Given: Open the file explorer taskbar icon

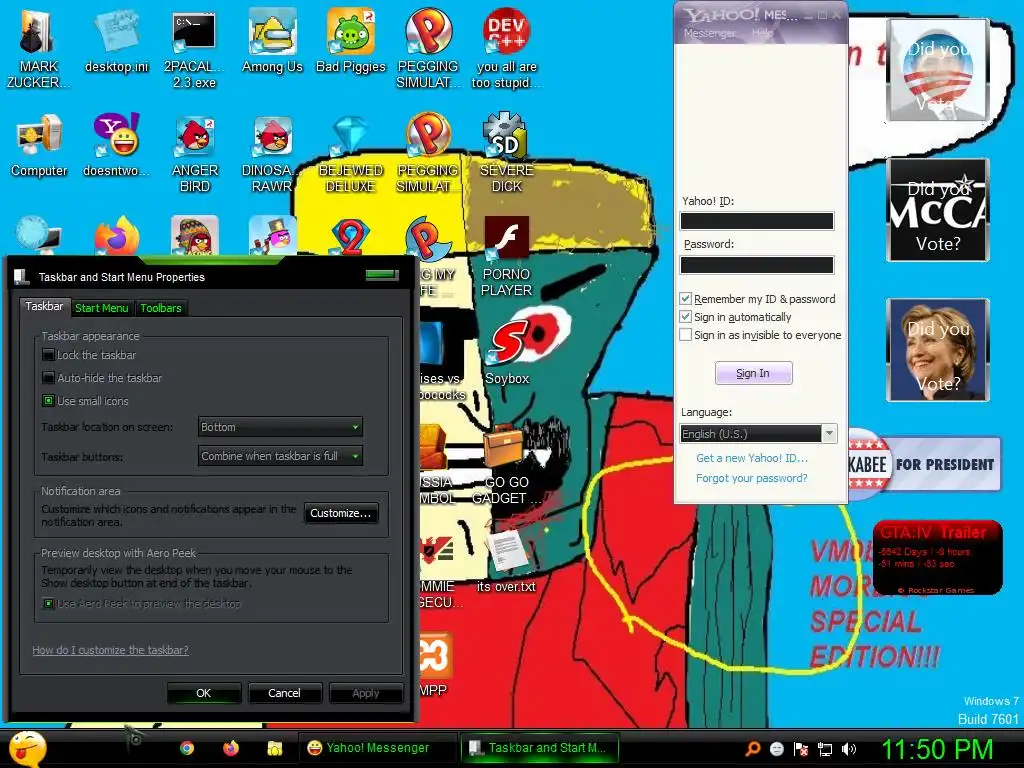Looking at the screenshot, I should (274, 748).
